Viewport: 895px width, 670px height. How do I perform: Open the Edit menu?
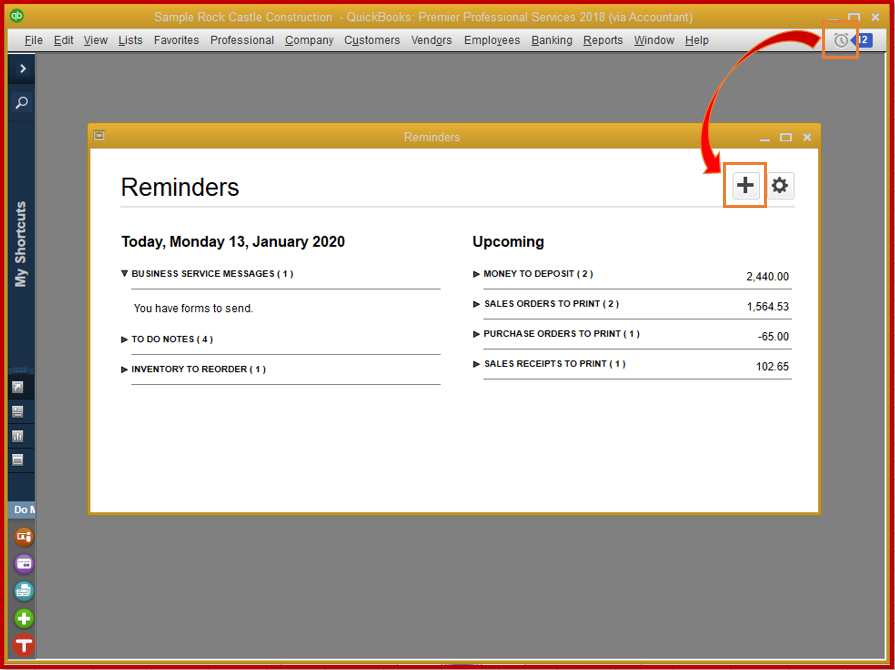tap(63, 40)
